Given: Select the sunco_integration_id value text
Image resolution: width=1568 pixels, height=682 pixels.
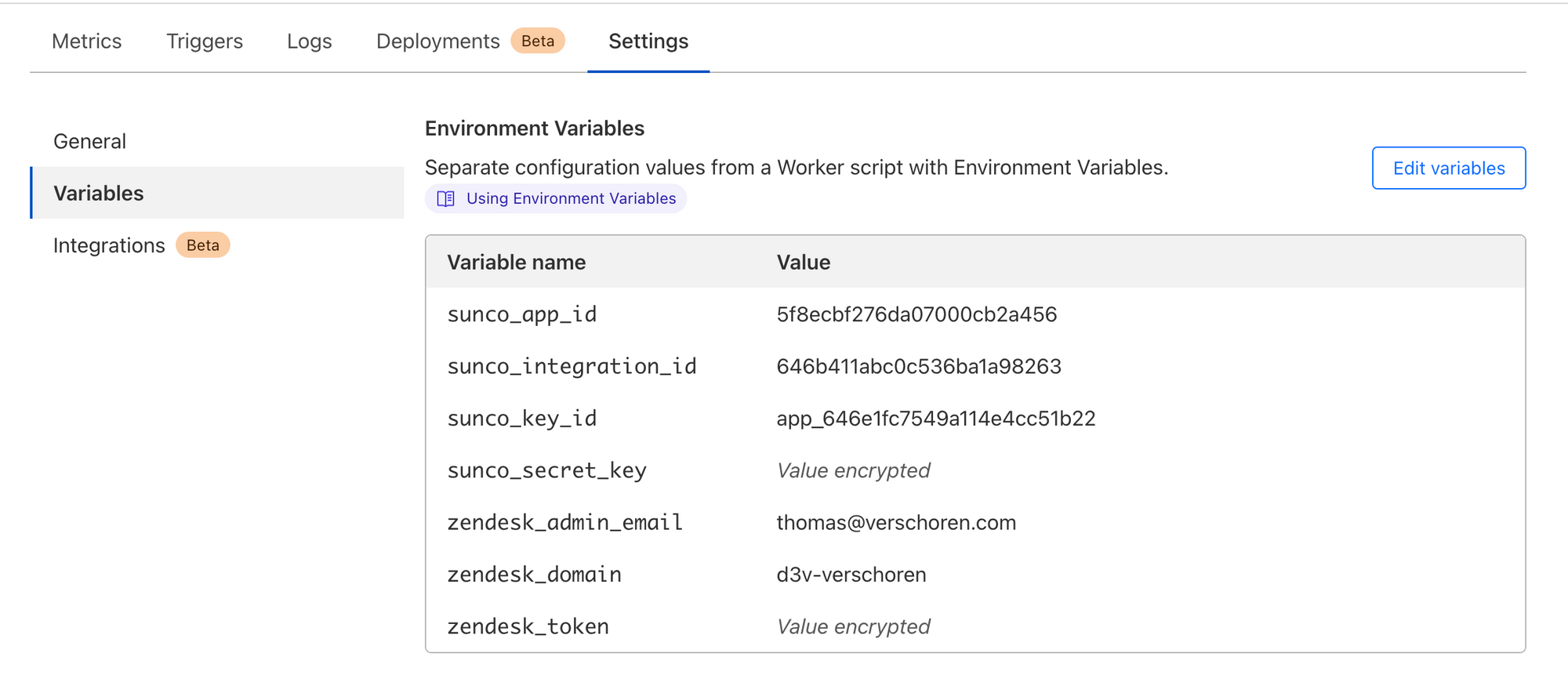Looking at the screenshot, I should pos(919,366).
